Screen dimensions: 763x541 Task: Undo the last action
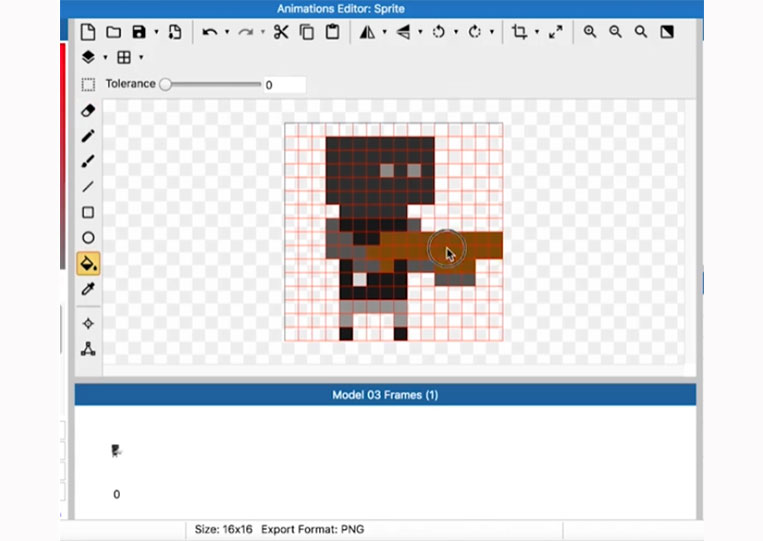point(210,32)
